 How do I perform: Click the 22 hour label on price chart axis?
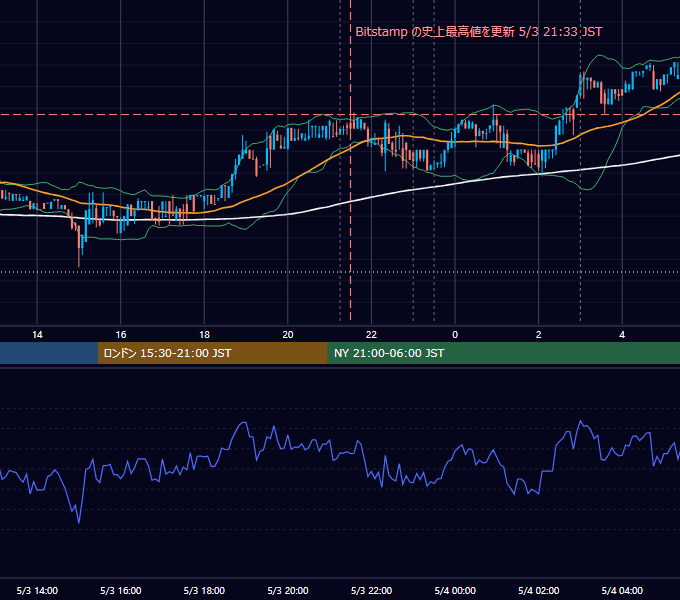pos(371,335)
